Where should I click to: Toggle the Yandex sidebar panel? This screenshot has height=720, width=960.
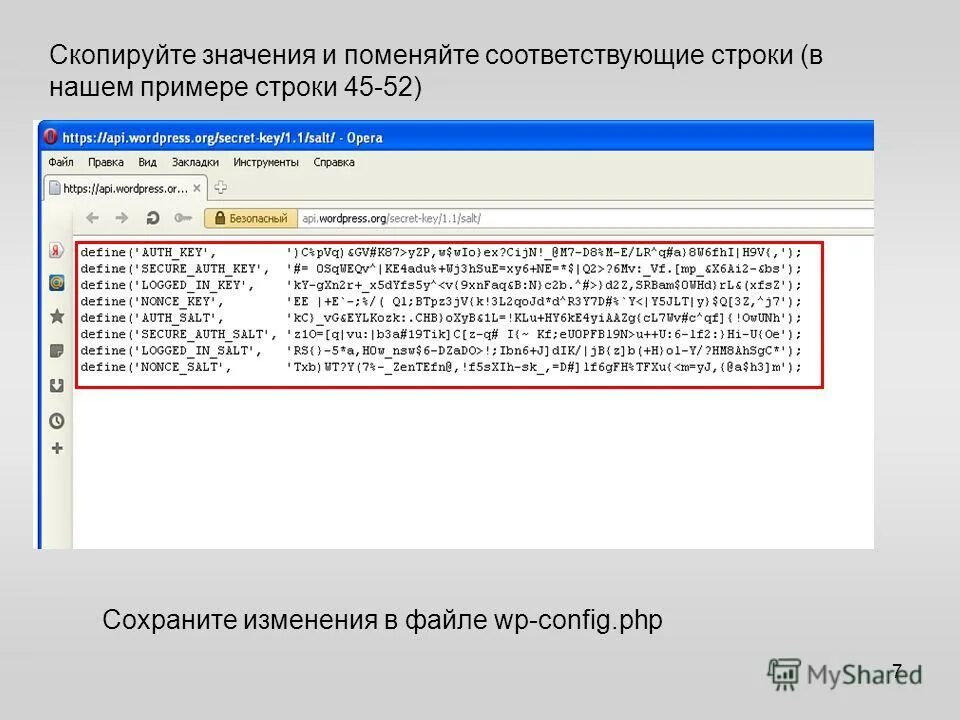coord(58,252)
